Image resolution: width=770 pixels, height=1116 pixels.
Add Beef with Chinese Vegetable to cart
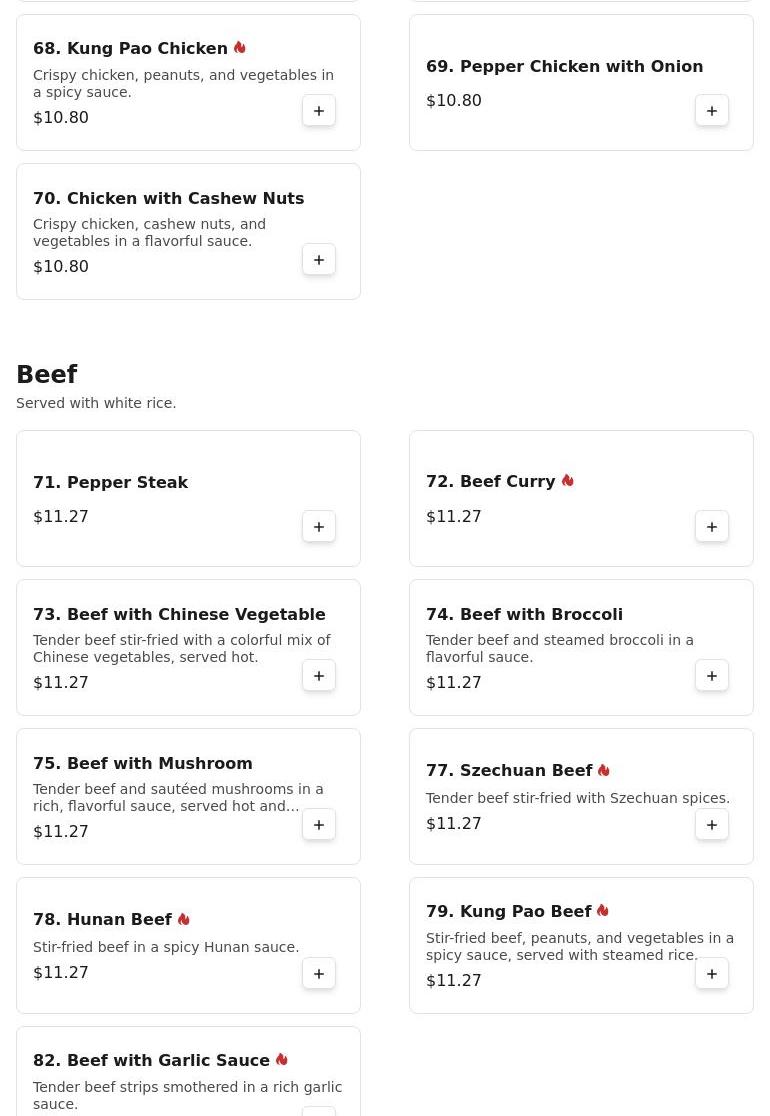(x=319, y=675)
